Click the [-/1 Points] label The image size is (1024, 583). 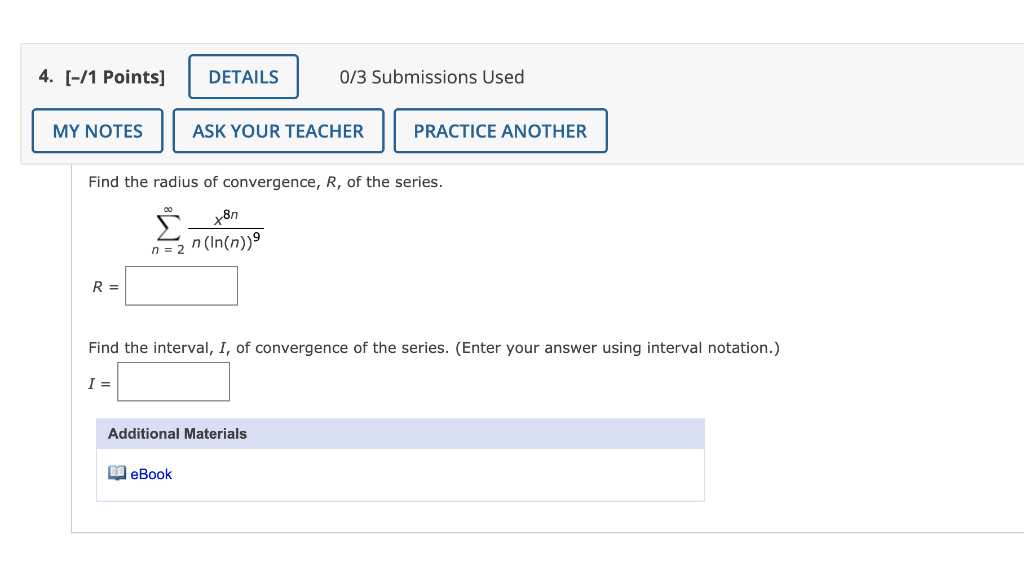point(115,77)
